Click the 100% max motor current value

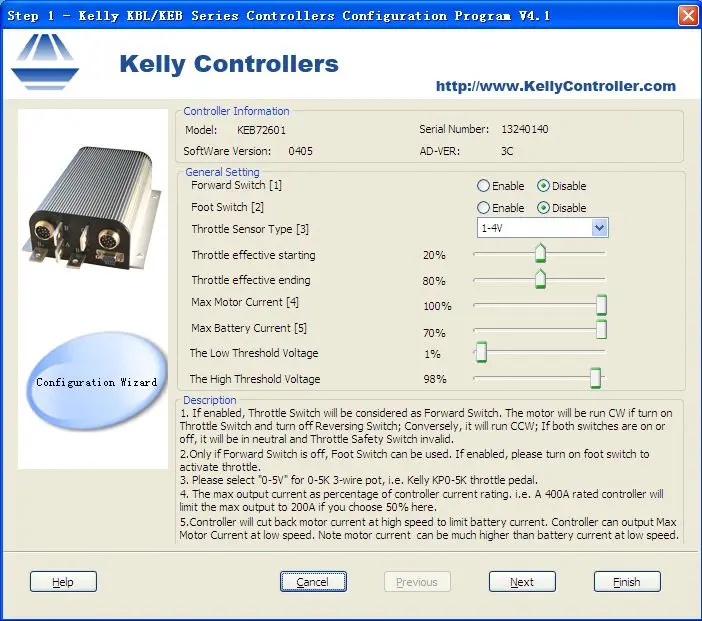437,306
